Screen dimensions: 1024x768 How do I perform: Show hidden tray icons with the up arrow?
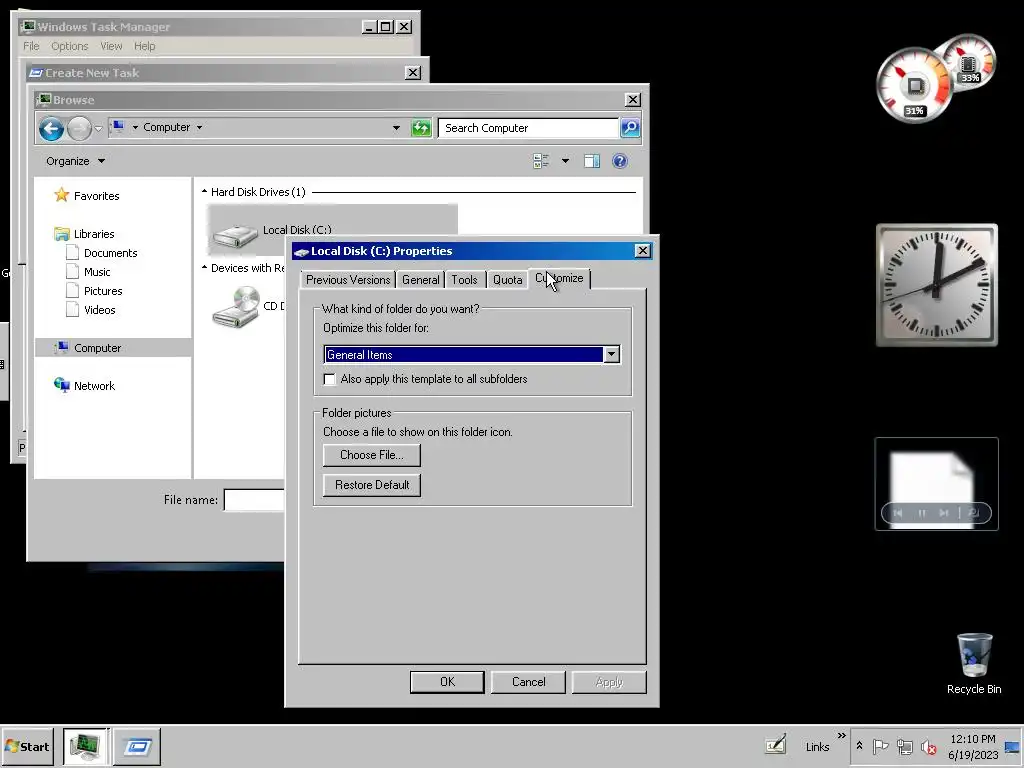click(x=859, y=745)
